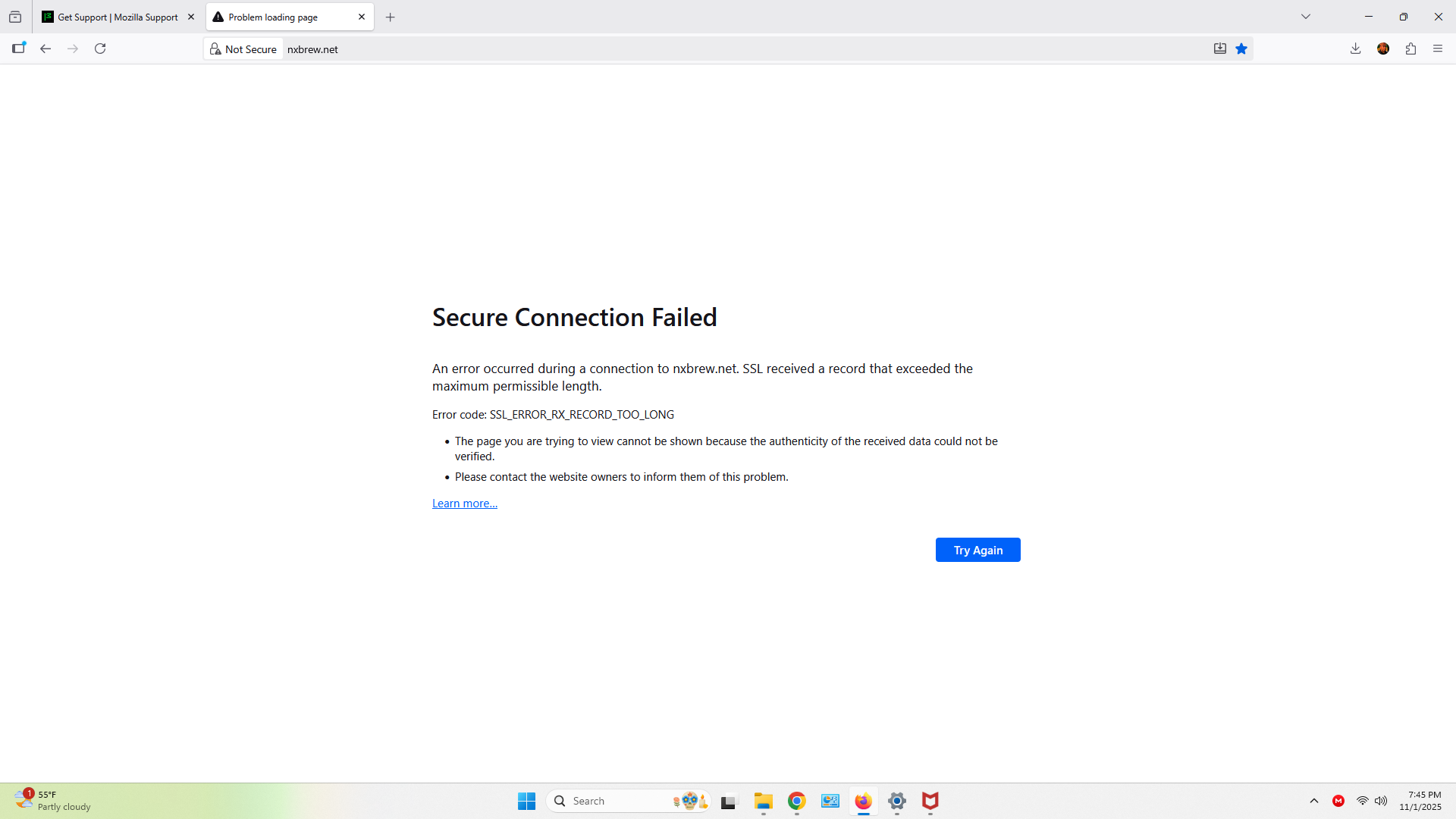This screenshot has height=819, width=1456.
Task: Open the volume speaker tray icon
Action: (1381, 801)
